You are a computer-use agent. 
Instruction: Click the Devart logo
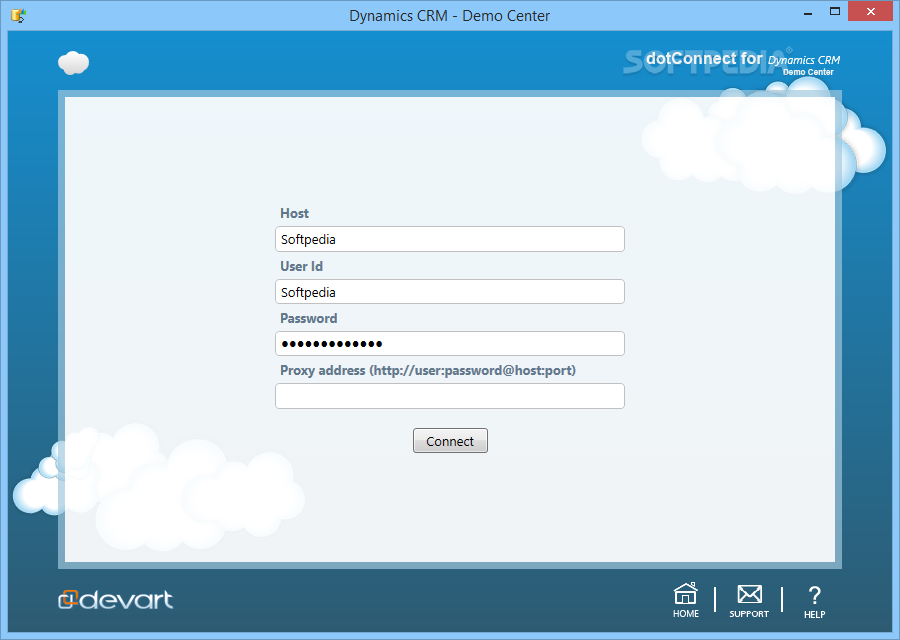(115, 599)
